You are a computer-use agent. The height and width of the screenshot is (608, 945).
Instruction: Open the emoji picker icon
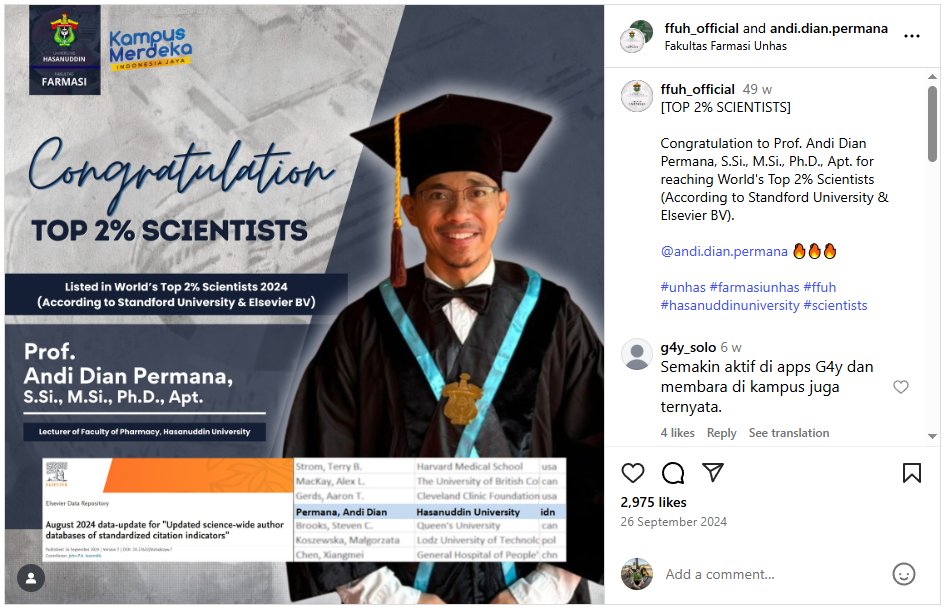[x=903, y=574]
